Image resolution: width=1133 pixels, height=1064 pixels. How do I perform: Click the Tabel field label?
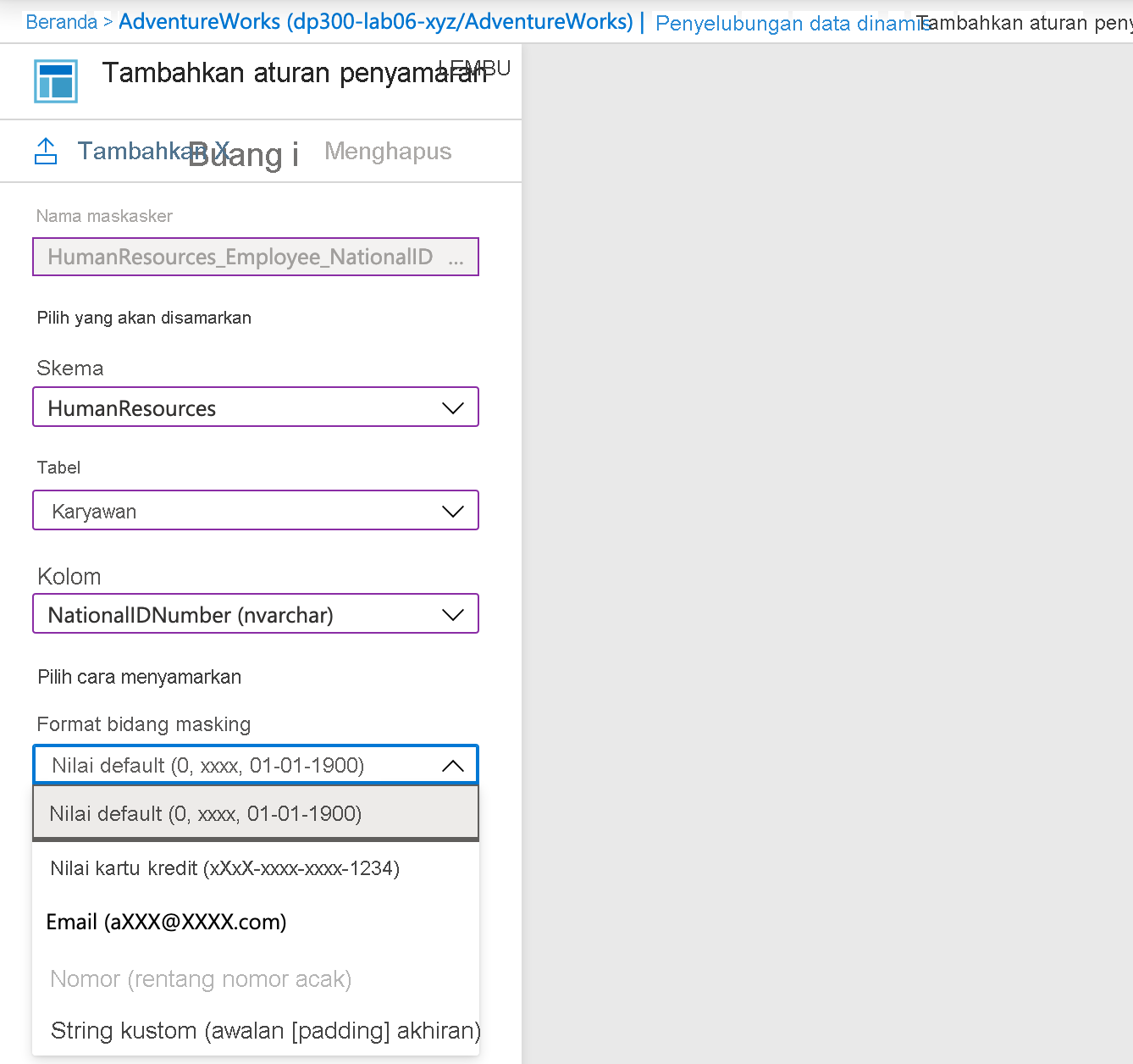click(59, 468)
